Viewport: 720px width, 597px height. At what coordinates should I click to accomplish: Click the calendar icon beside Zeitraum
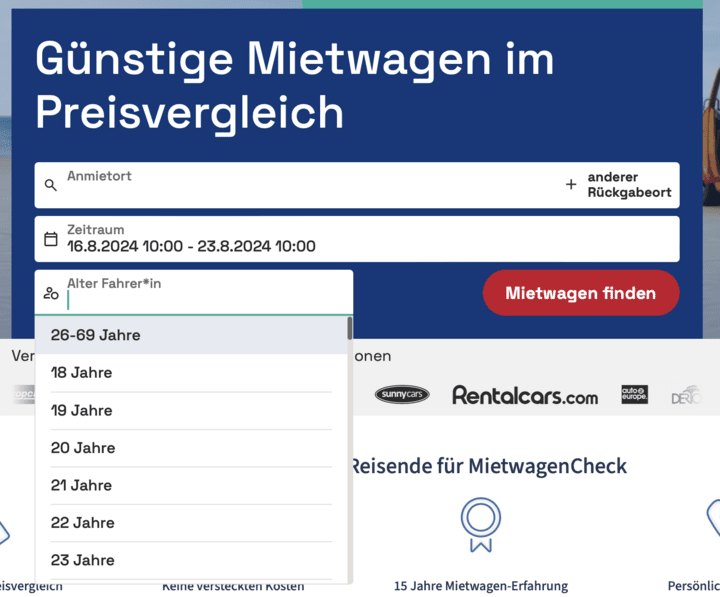tap(51, 239)
